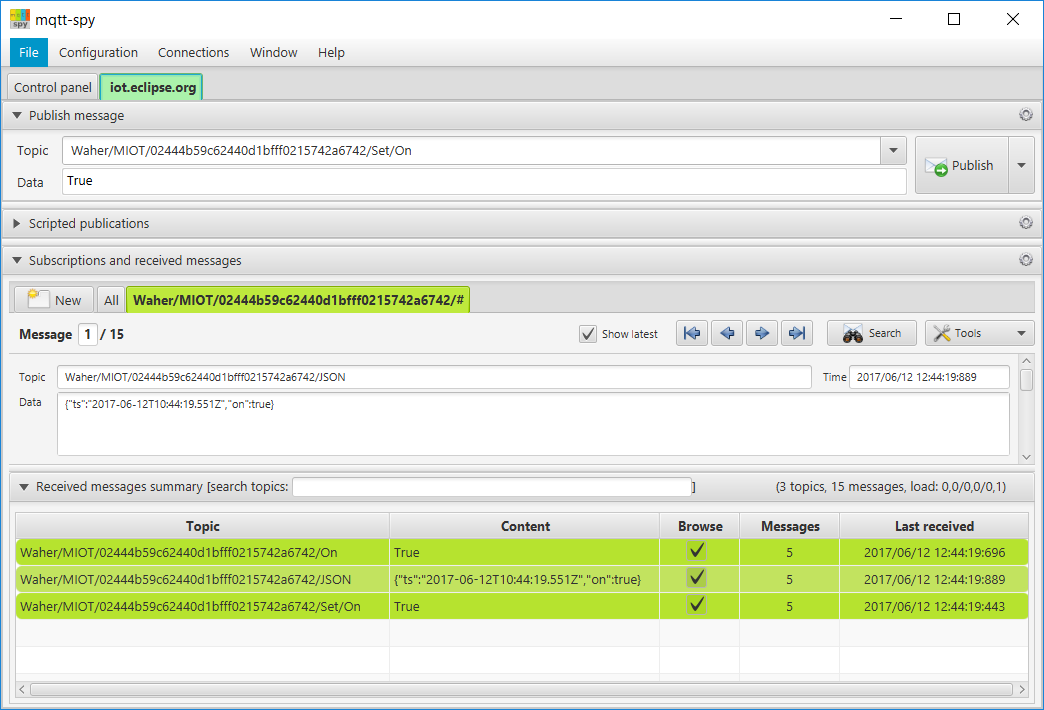Click the publish Topic input field
The height and width of the screenshot is (710, 1044).
(471, 151)
